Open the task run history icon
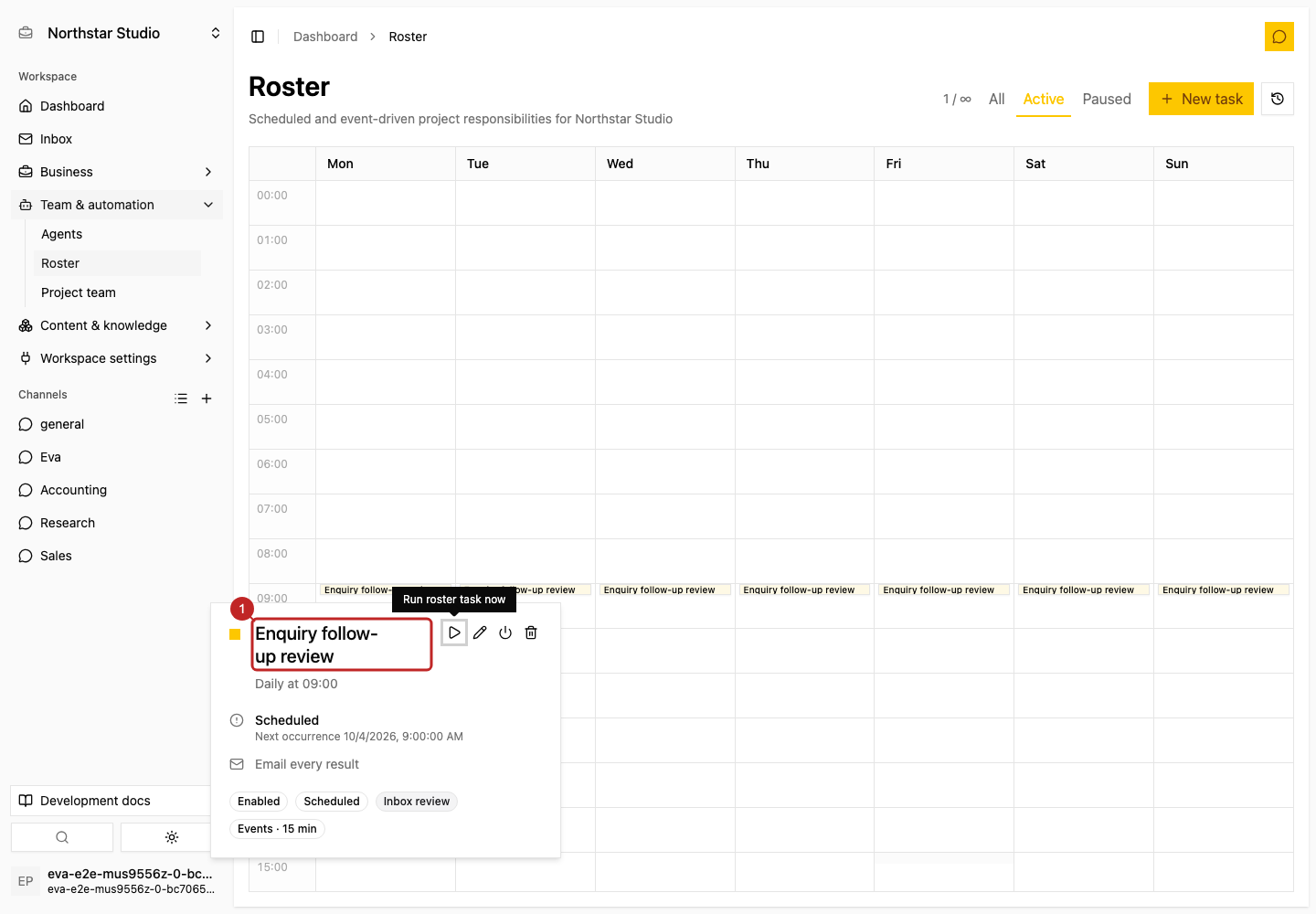Image resolution: width=1316 pixels, height=914 pixels. pyautogui.click(x=1278, y=99)
